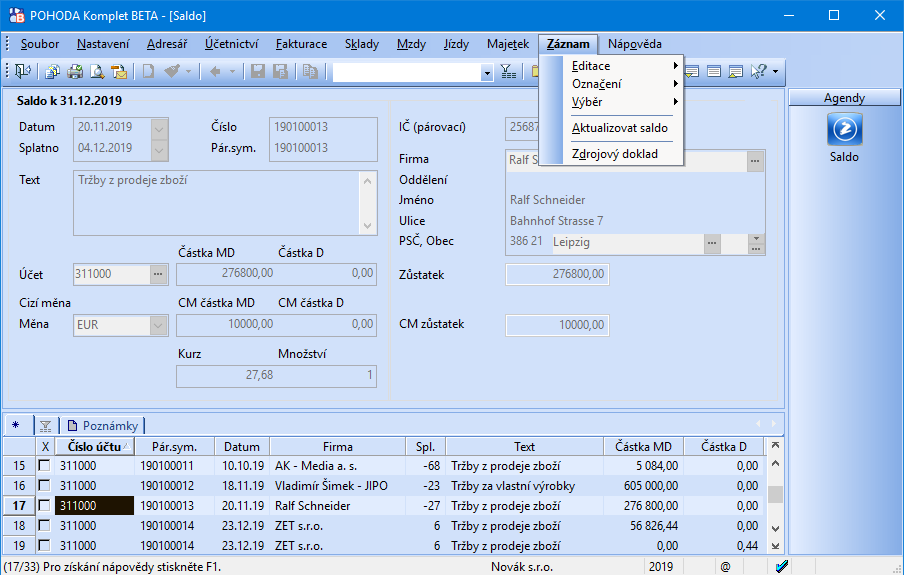Click the table scrollbar down arrow

tap(775, 528)
